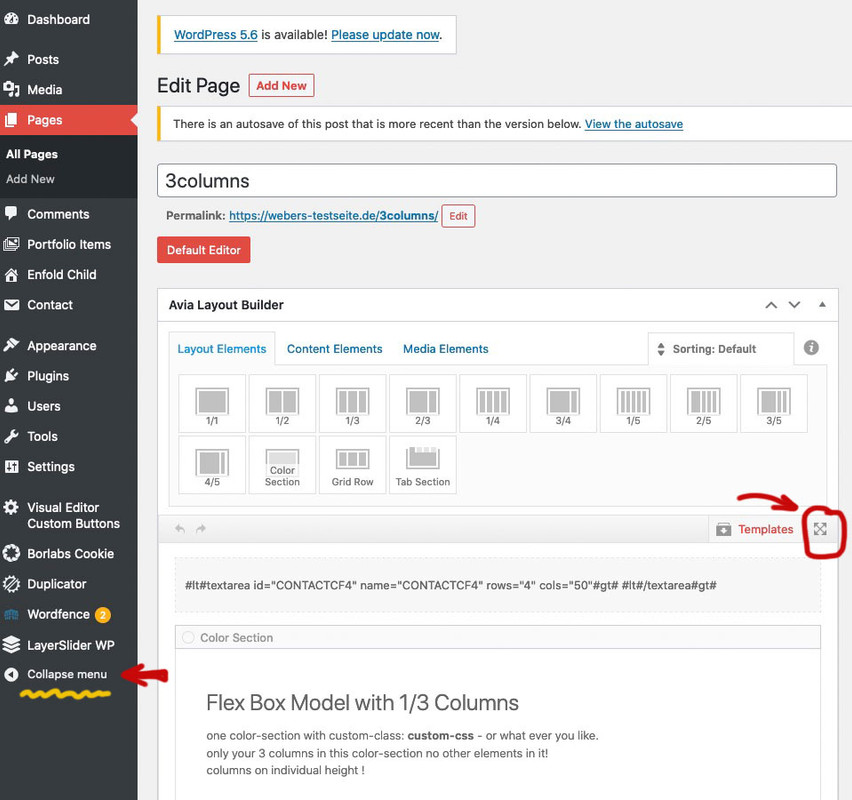852x800 pixels.
Task: Toggle the Color Section circle checkbox
Action: click(188, 637)
